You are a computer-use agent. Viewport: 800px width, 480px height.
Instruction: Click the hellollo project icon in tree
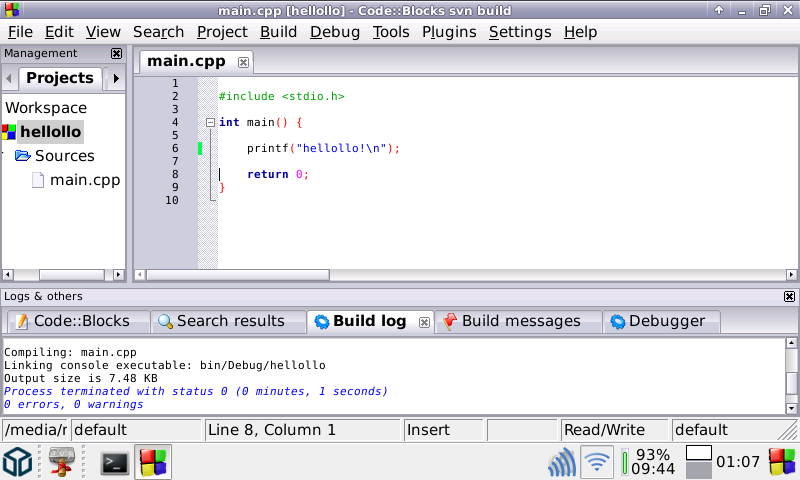click(x=10, y=132)
